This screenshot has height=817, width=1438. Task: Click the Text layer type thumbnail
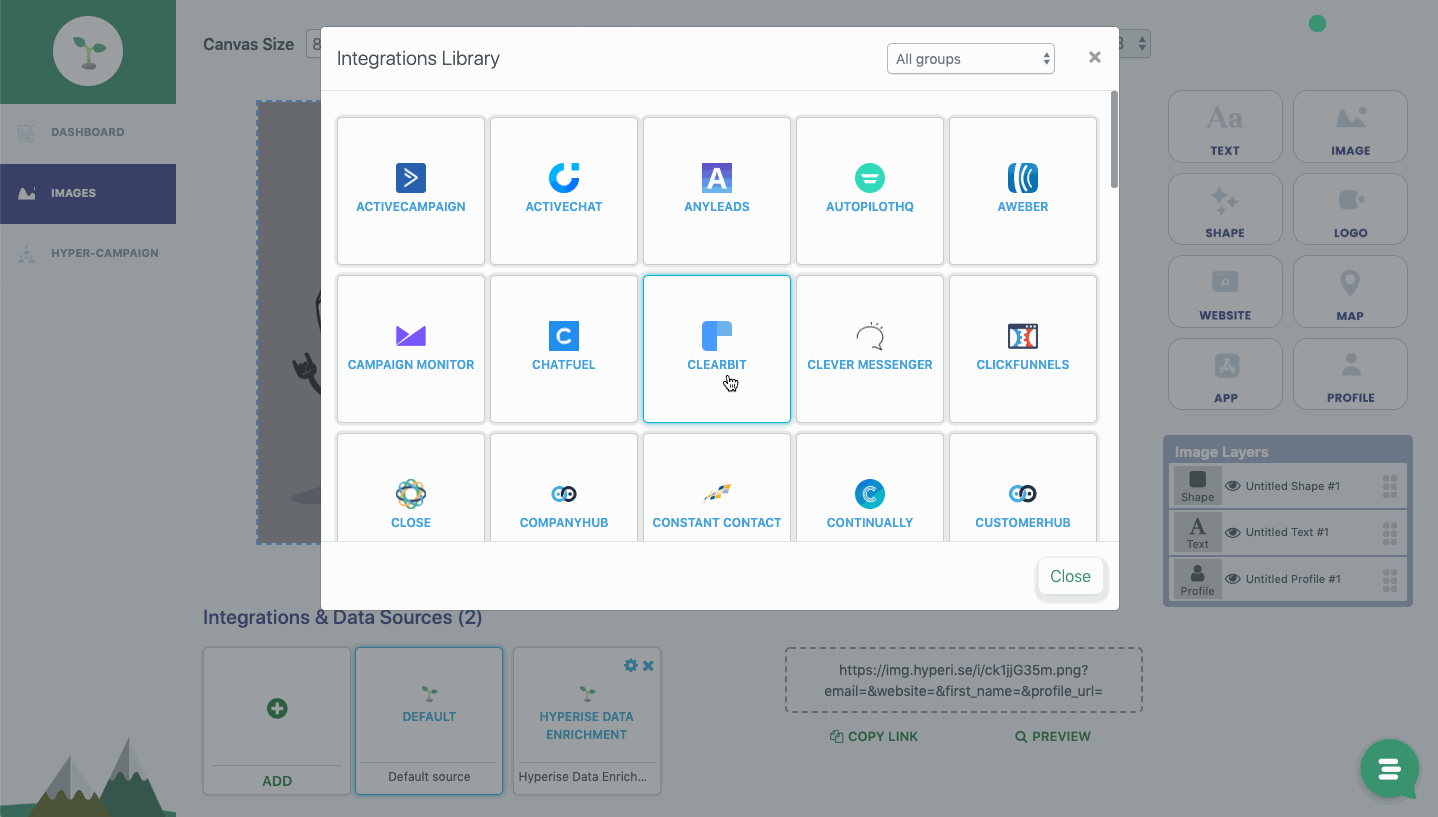(x=1197, y=532)
